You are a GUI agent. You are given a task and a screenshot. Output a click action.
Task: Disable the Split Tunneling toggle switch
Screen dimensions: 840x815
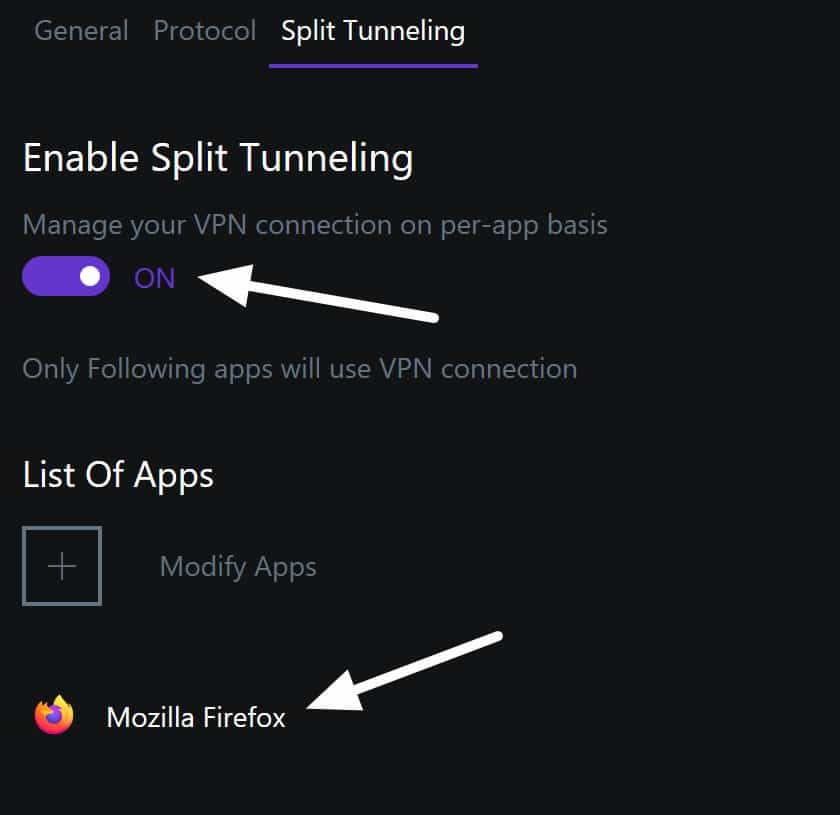(66, 276)
